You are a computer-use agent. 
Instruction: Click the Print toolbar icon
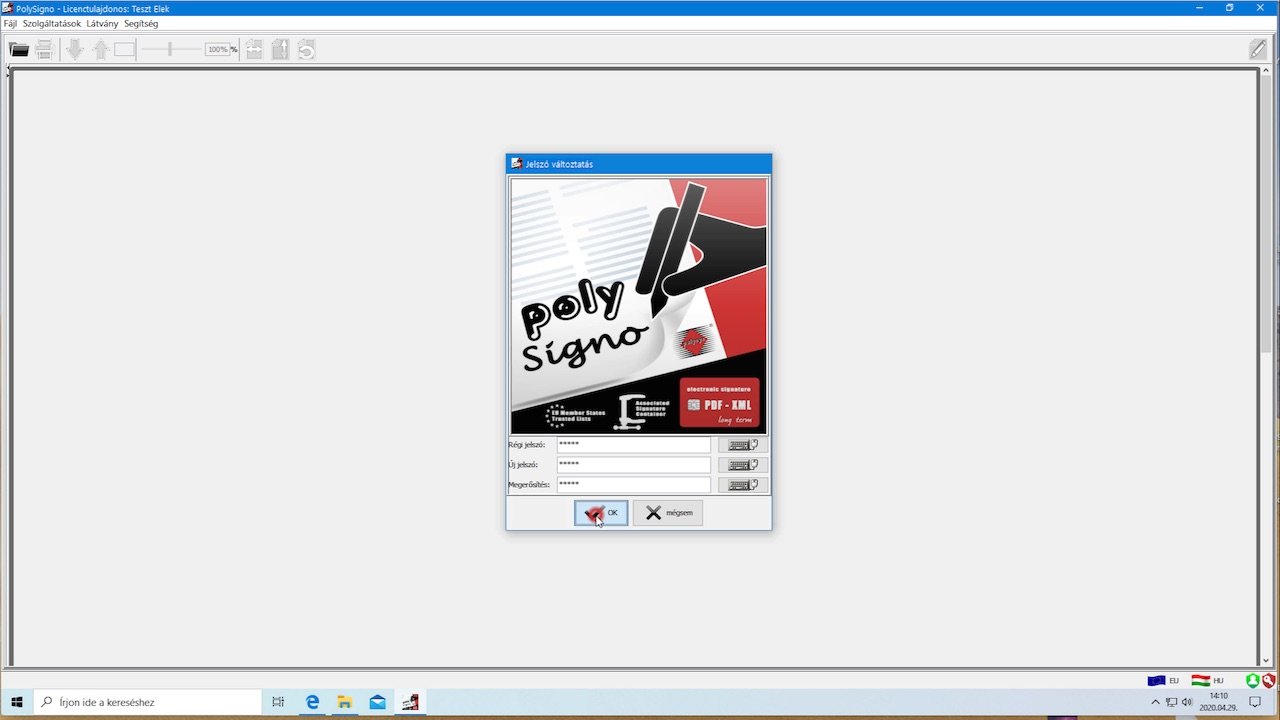[x=44, y=49]
